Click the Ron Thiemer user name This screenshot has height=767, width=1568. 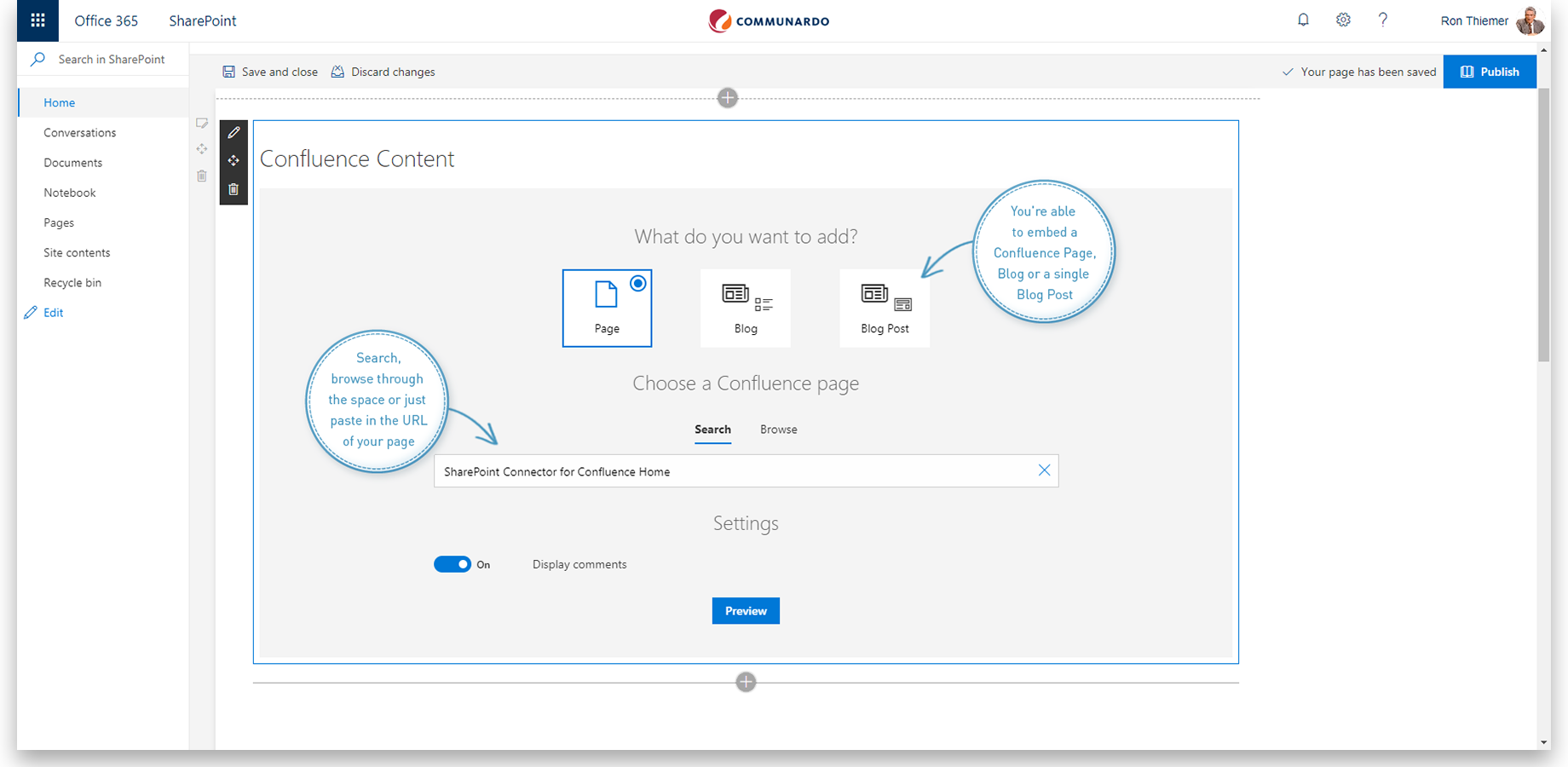click(1474, 20)
